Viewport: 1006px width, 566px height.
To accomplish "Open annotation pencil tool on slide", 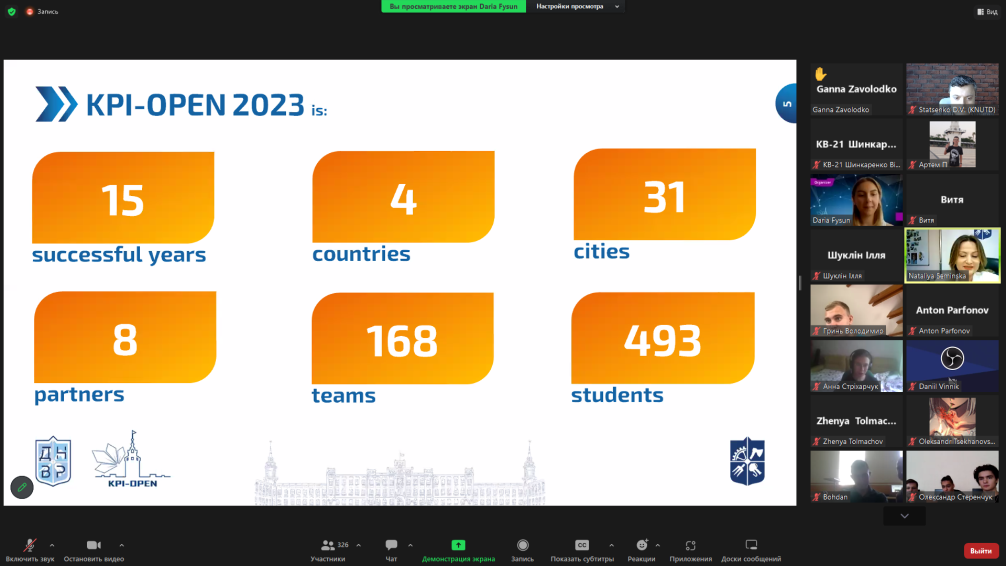I will [x=22, y=487].
